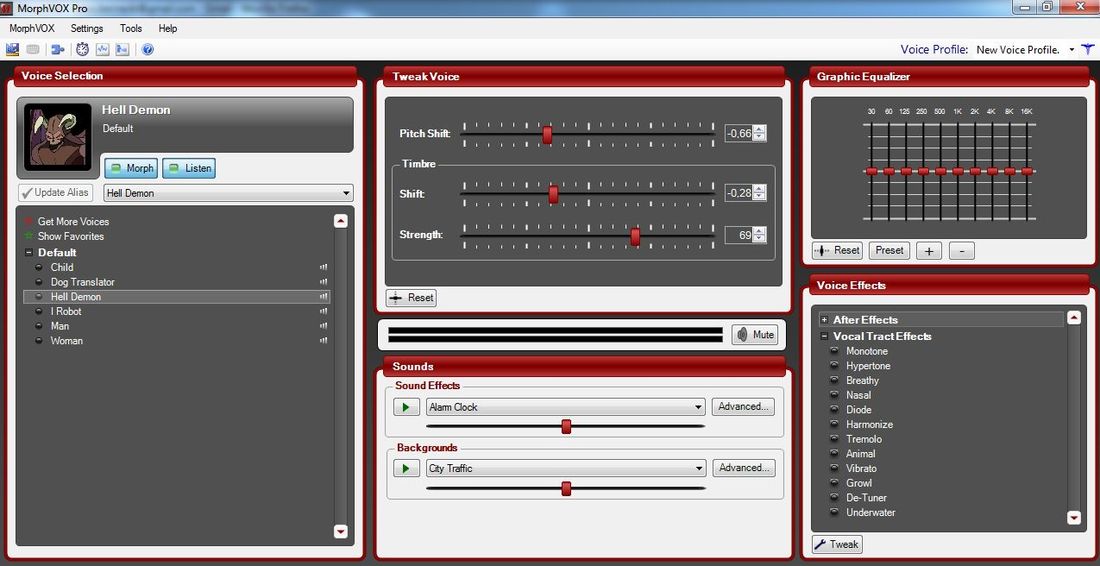Click the Get More Voices red star

(29, 221)
